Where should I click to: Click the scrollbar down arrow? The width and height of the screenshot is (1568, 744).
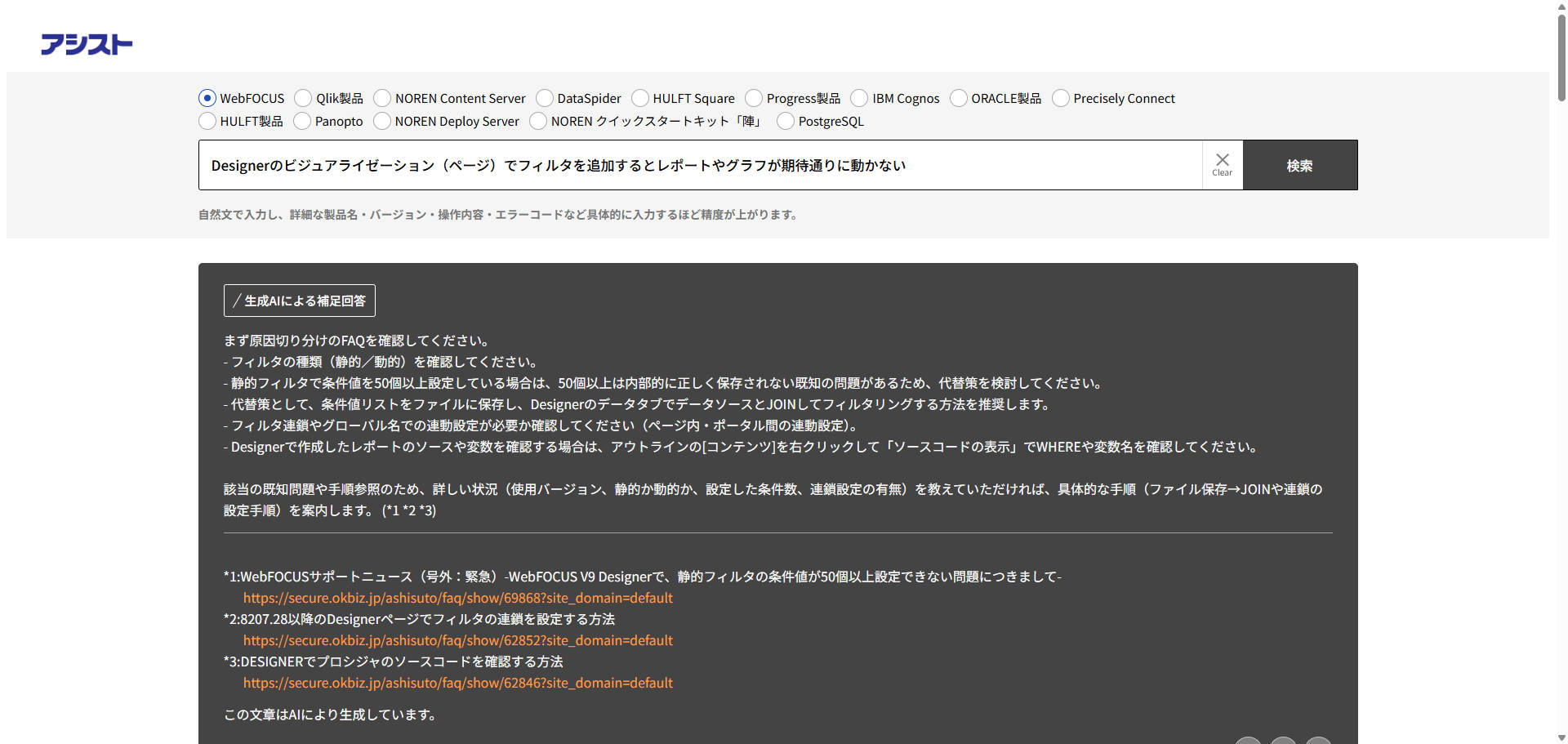tap(1561, 738)
